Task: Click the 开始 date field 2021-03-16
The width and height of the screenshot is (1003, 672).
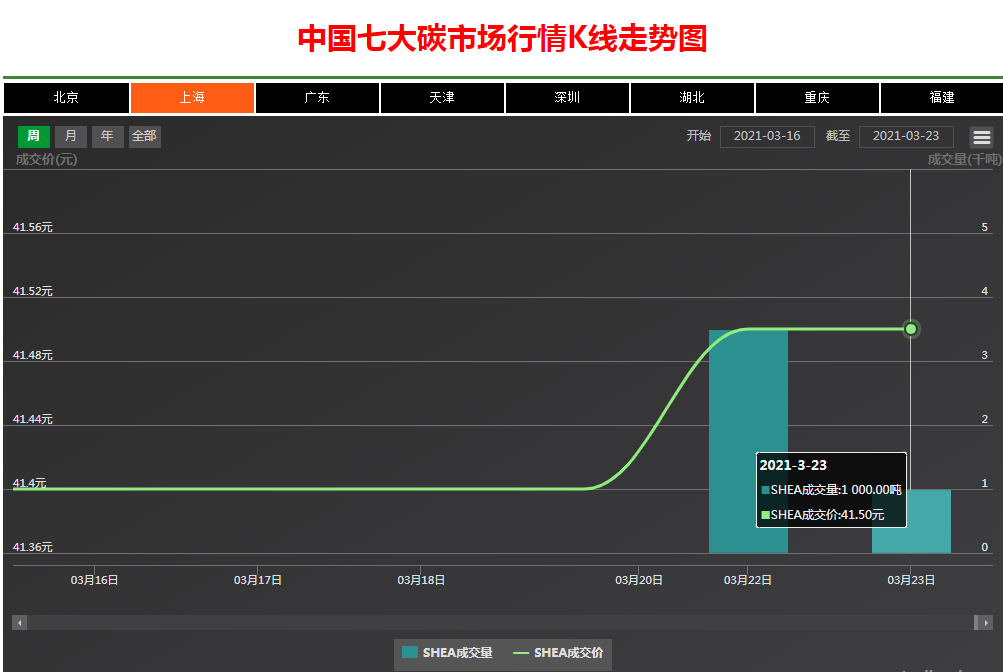Action: [767, 136]
